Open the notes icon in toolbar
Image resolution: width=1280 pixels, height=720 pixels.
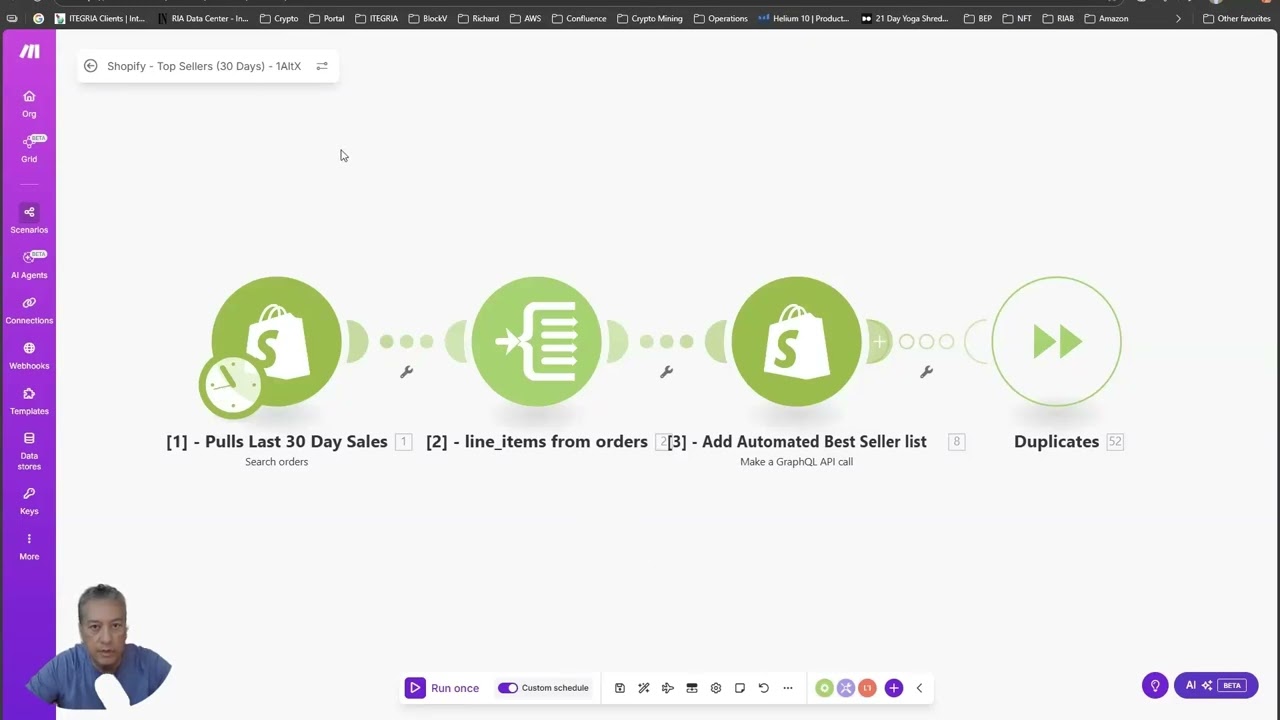click(740, 688)
